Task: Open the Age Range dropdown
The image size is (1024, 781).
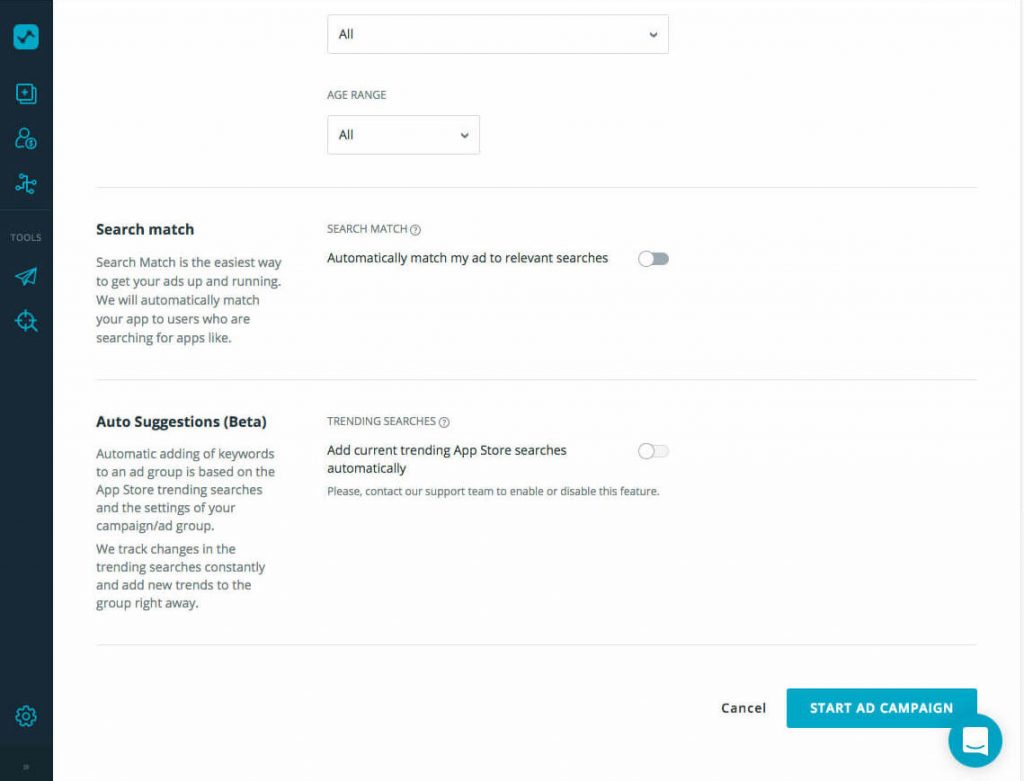Action: tap(403, 135)
